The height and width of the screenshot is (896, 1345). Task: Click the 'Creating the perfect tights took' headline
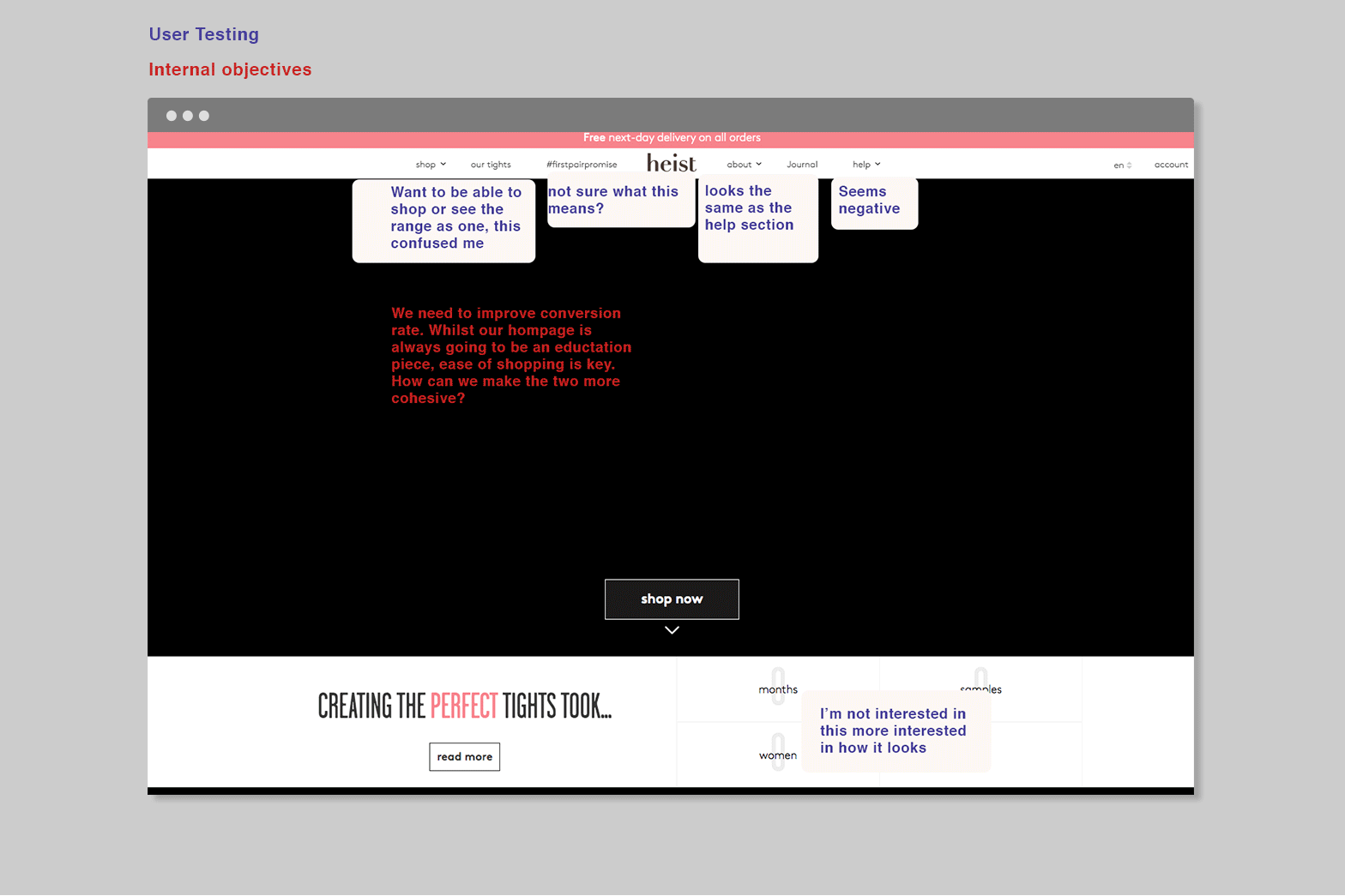[464, 707]
